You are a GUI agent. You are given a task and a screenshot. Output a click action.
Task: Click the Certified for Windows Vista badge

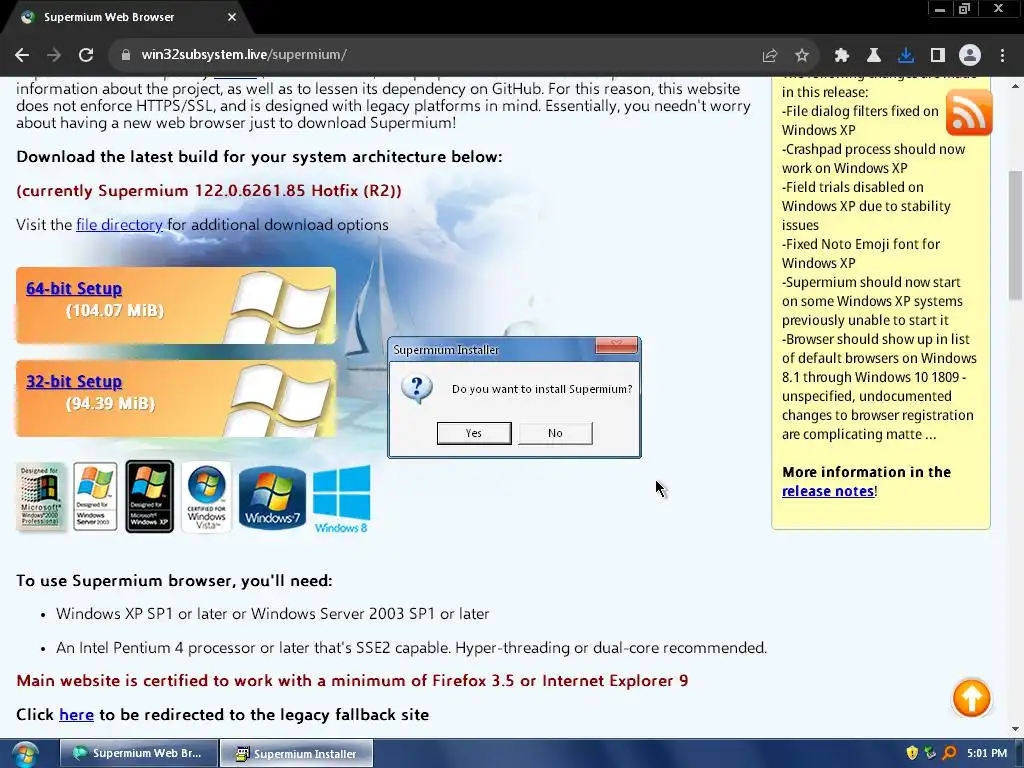(206, 498)
